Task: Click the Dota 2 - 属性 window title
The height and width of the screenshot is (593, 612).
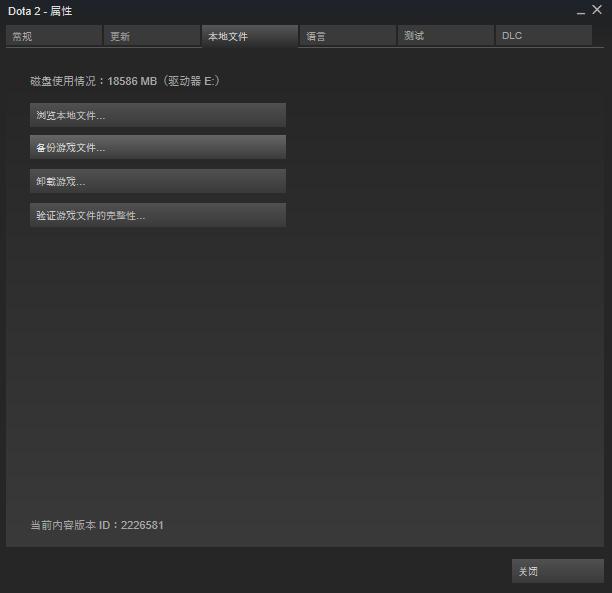Action: 40,11
